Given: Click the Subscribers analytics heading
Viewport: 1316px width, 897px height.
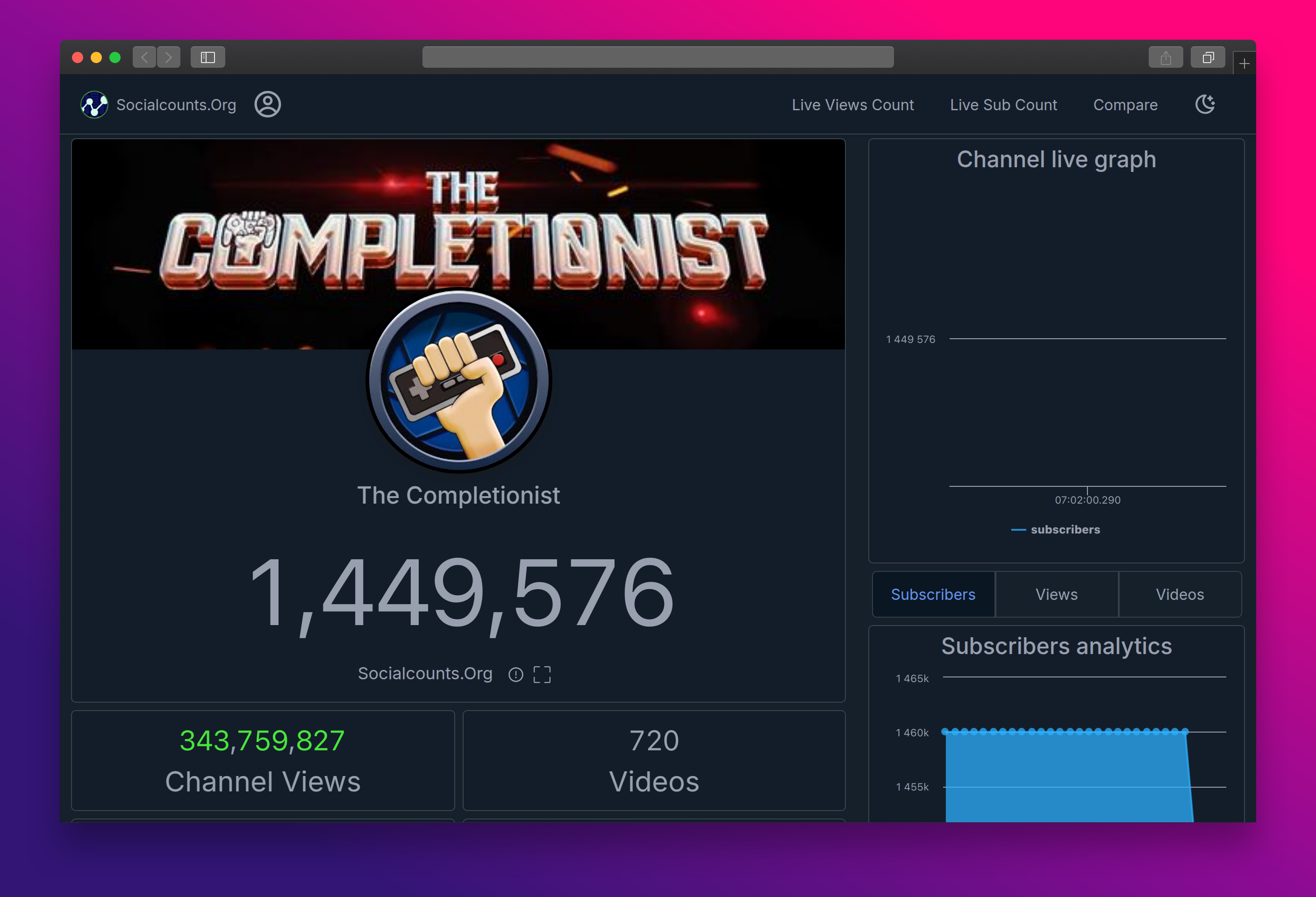Looking at the screenshot, I should [1057, 646].
